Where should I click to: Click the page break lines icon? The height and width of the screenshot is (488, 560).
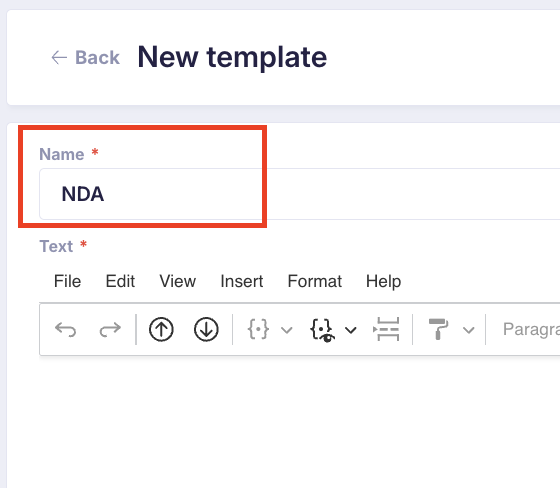click(386, 329)
